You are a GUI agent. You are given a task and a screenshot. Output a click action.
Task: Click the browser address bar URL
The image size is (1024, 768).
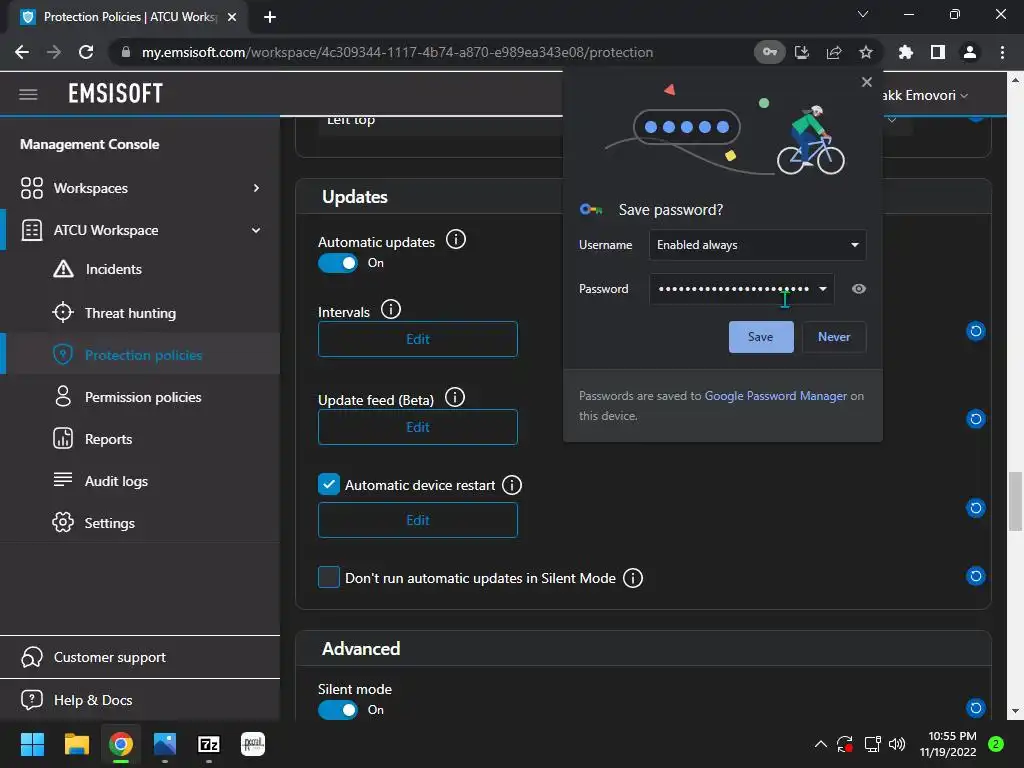click(397, 52)
